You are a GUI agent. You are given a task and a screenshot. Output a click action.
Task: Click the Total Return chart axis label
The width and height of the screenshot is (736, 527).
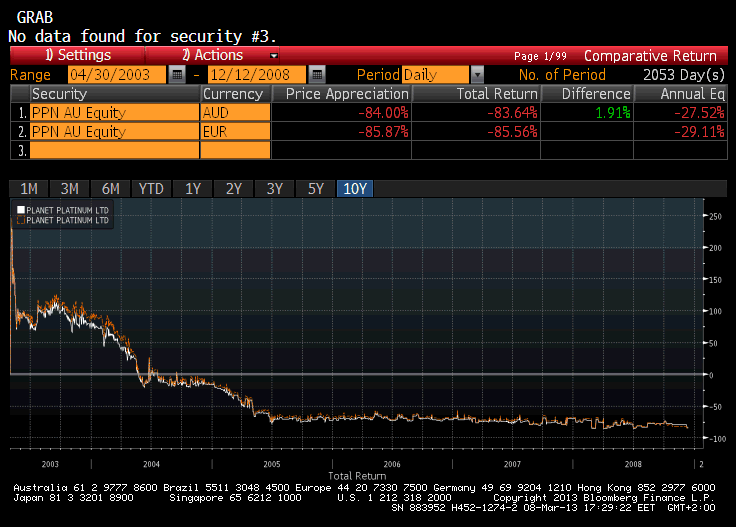point(357,476)
